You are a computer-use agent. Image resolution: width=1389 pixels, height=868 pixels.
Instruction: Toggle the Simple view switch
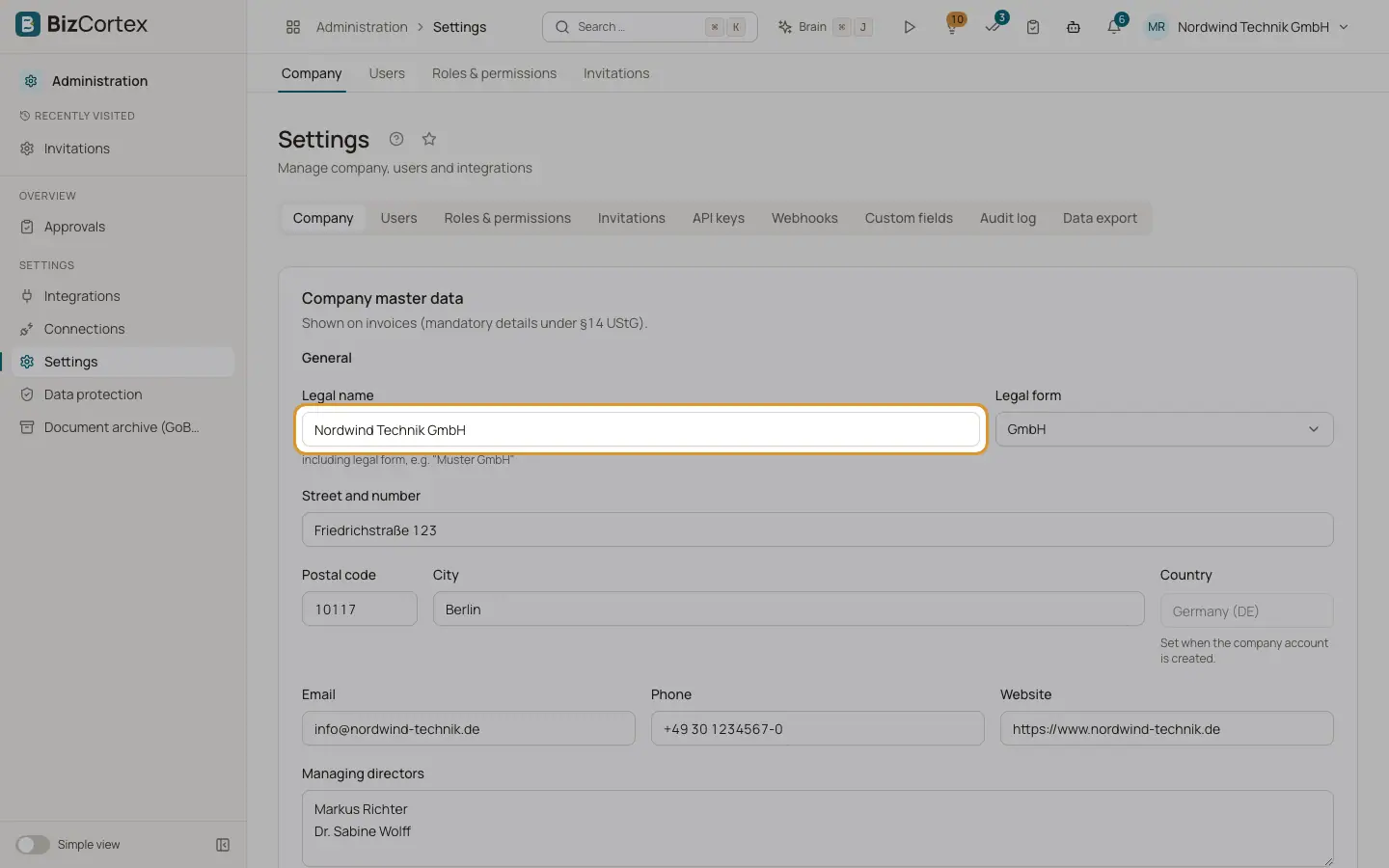[33, 845]
